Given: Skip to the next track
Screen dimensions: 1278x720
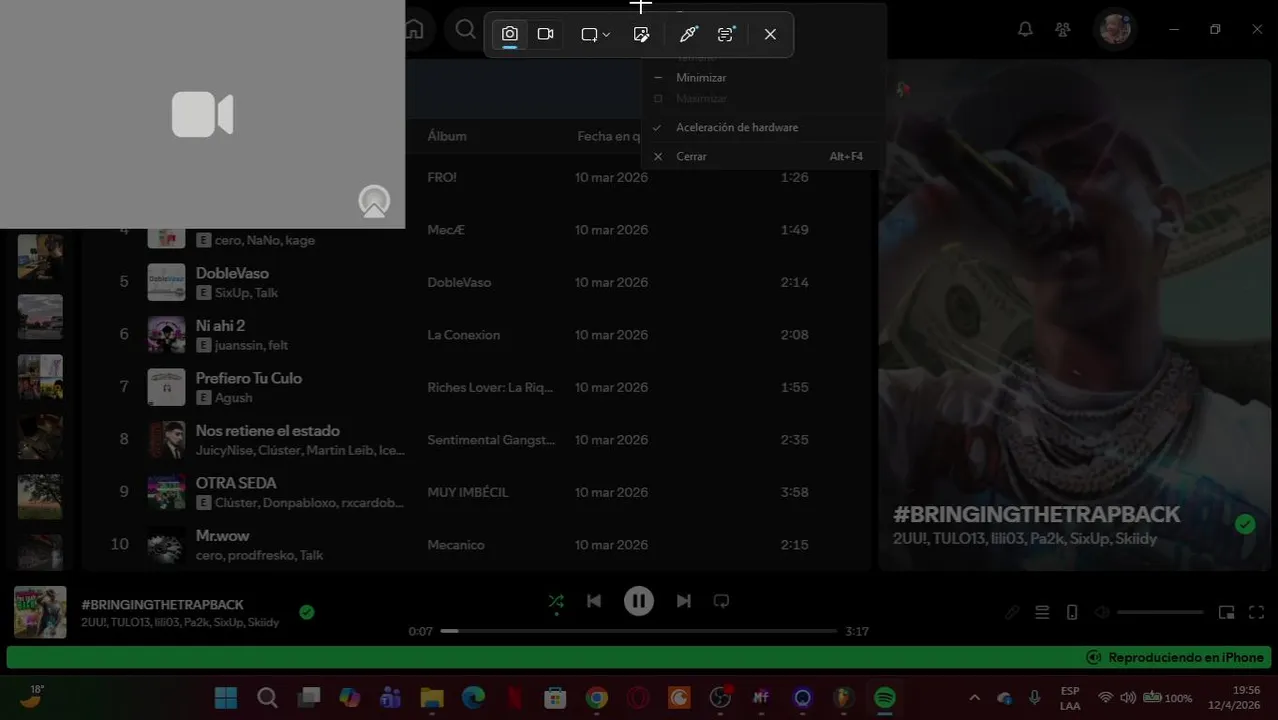Looking at the screenshot, I should tap(684, 601).
